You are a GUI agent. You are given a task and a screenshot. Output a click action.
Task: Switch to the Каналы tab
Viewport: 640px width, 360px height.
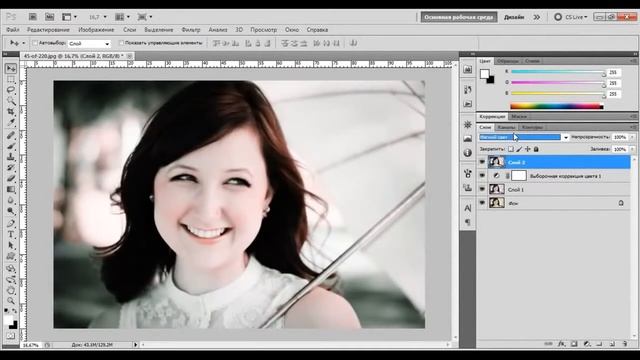(x=506, y=127)
